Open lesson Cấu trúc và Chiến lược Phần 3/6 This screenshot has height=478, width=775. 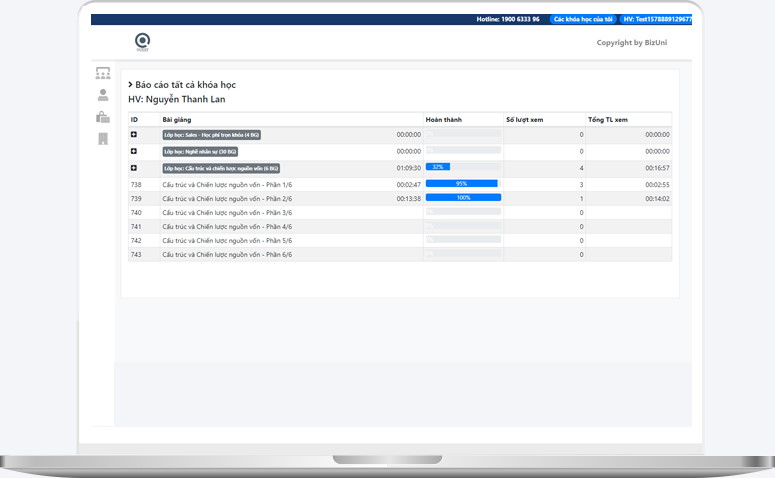(227, 213)
